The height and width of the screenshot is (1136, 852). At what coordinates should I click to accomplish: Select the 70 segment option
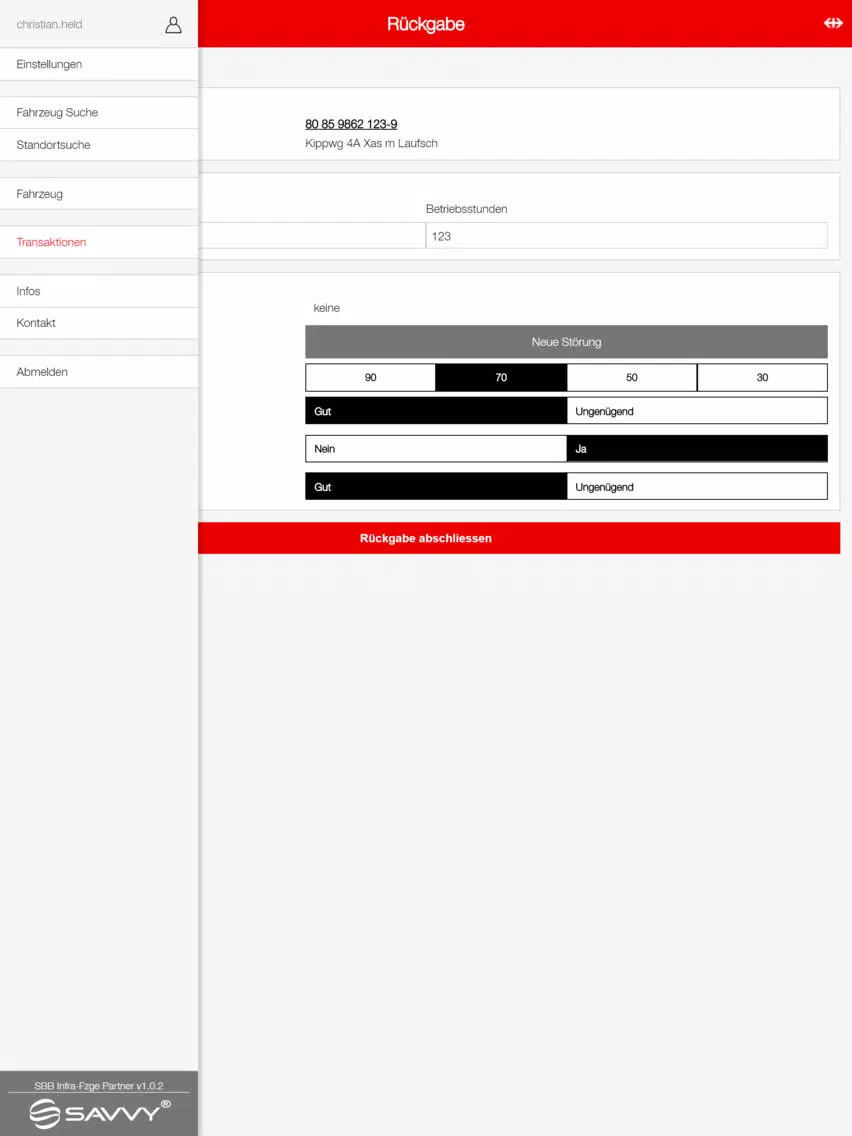tap(501, 377)
